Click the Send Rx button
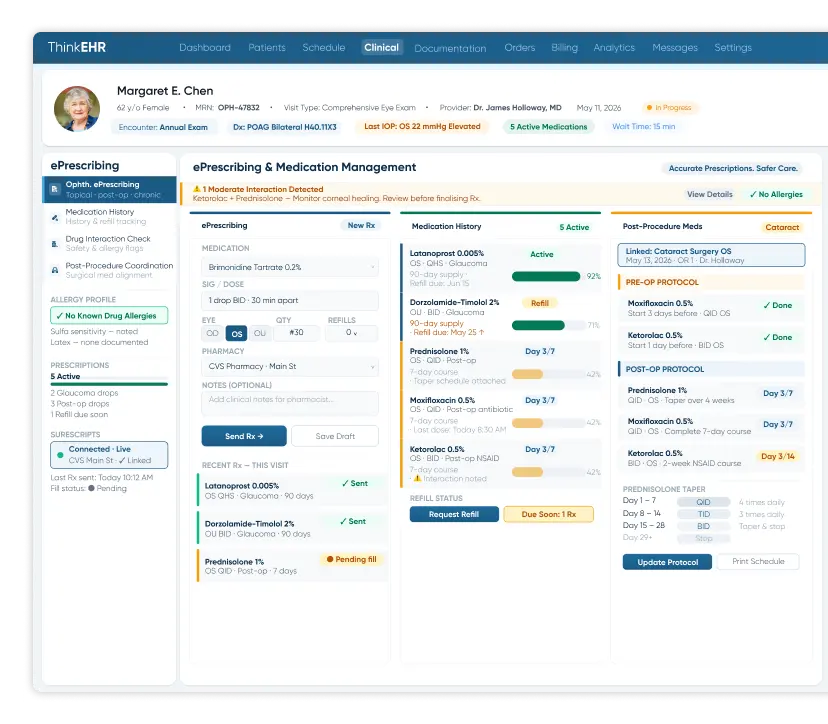 click(244, 436)
